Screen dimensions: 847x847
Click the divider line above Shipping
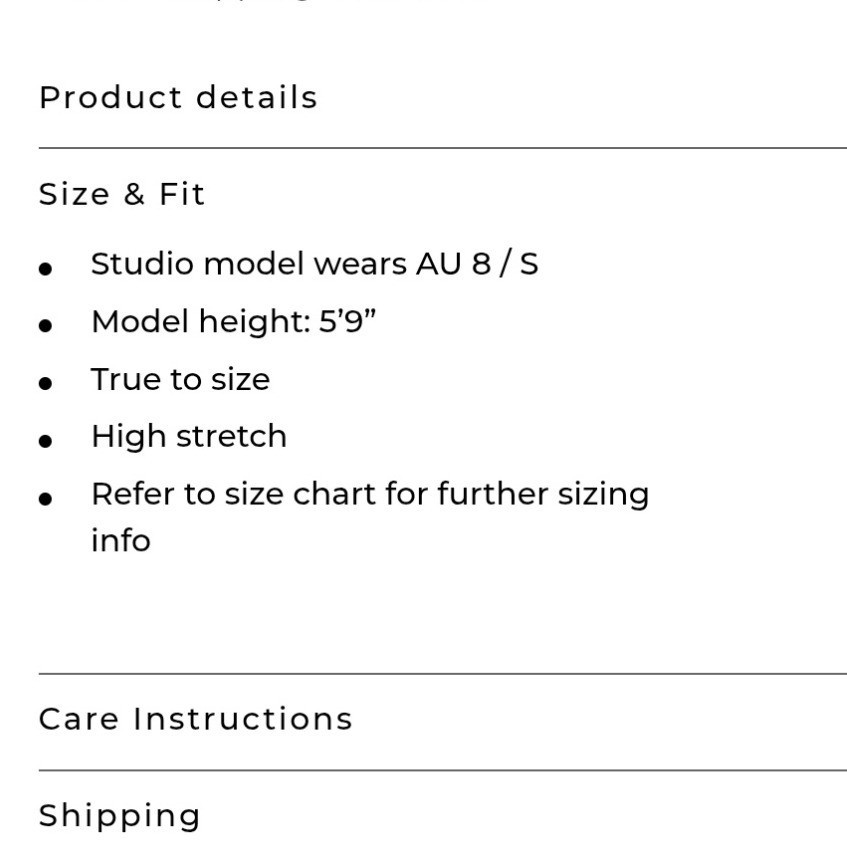[x=442, y=770]
